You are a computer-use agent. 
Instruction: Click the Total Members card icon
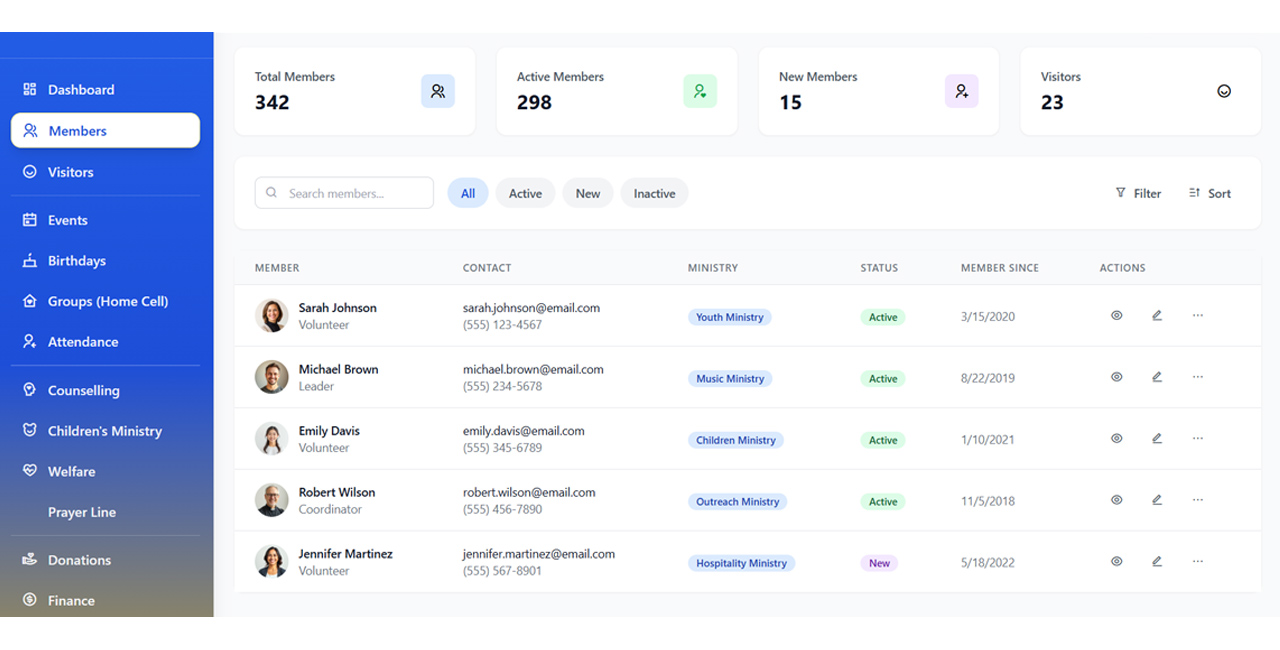438,91
